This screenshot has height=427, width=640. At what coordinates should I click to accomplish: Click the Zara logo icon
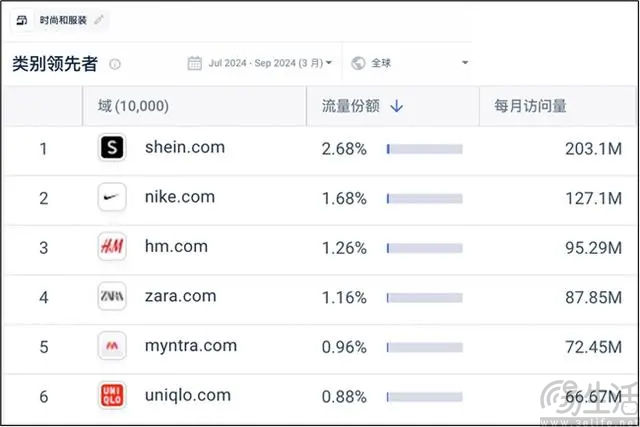coord(112,296)
